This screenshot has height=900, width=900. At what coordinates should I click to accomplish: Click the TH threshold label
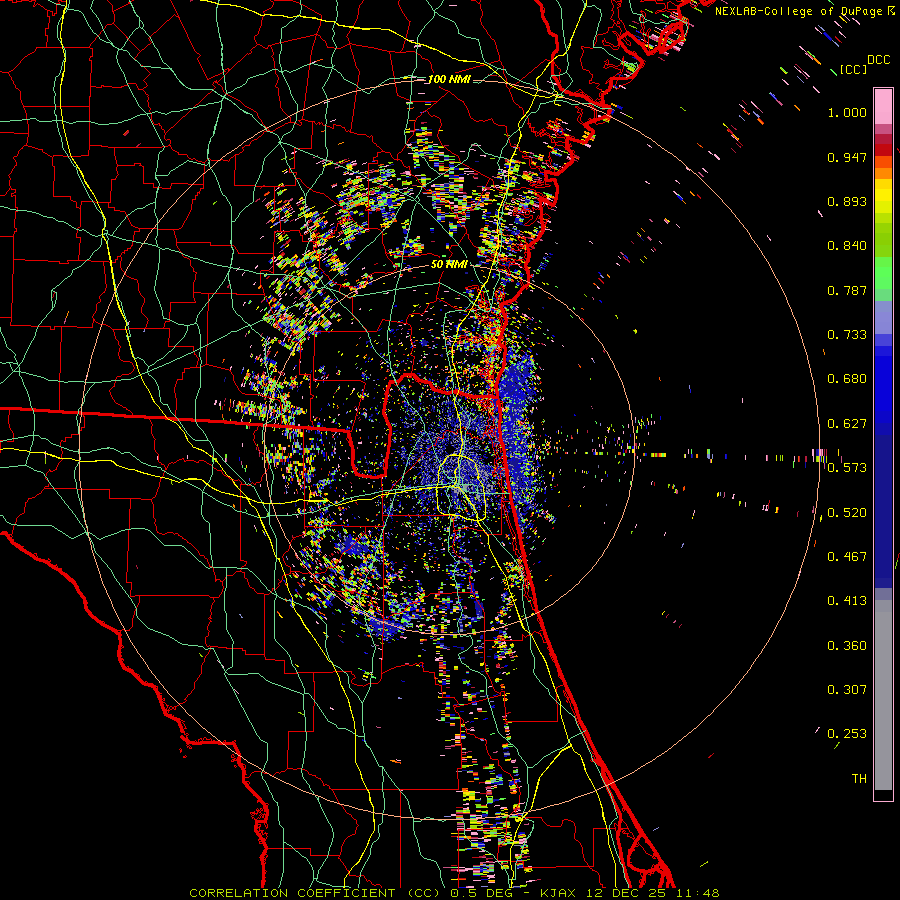click(x=859, y=779)
